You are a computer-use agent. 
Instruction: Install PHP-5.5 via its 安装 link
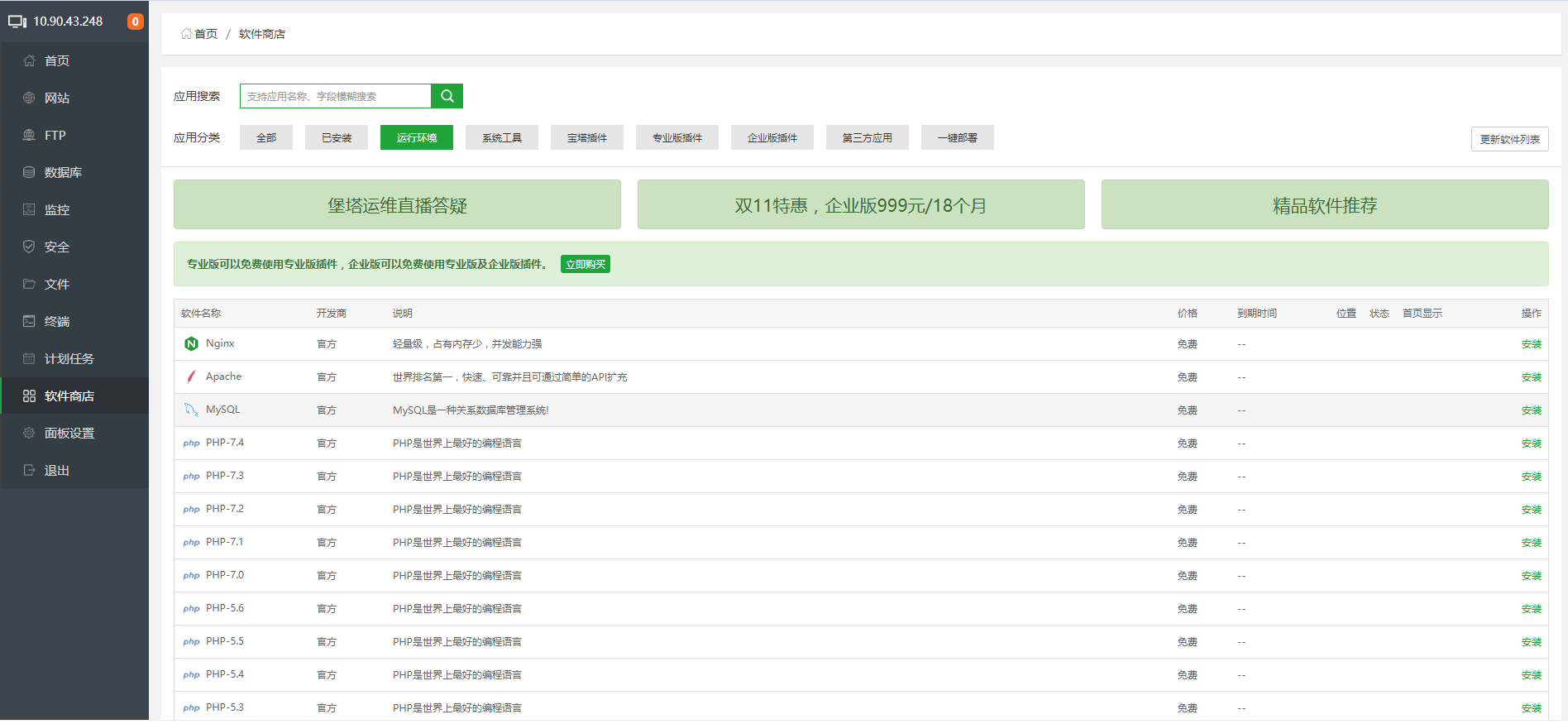1532,642
